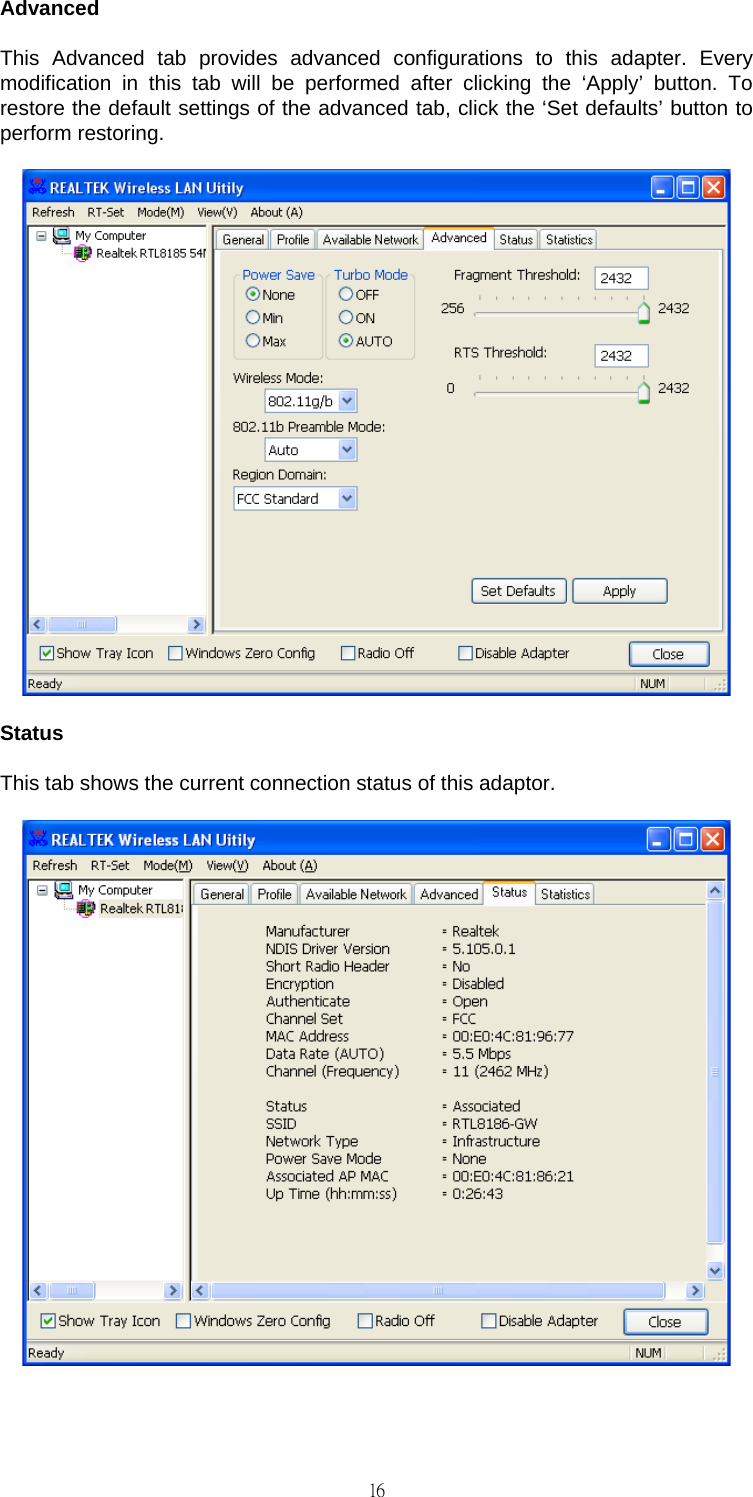Enable Windows Zero Config in Advanced window

(175, 653)
